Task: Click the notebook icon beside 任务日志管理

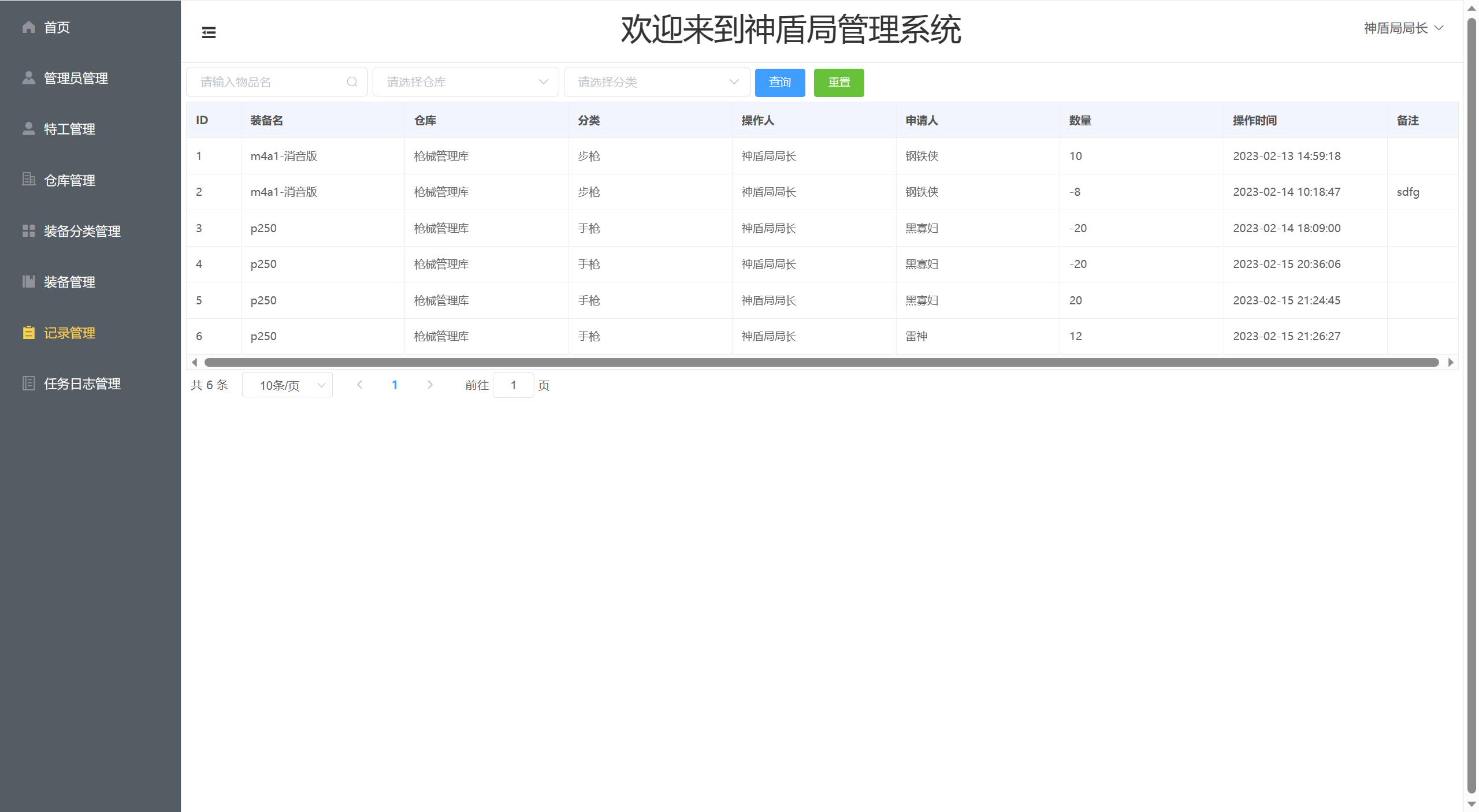Action: (x=29, y=383)
